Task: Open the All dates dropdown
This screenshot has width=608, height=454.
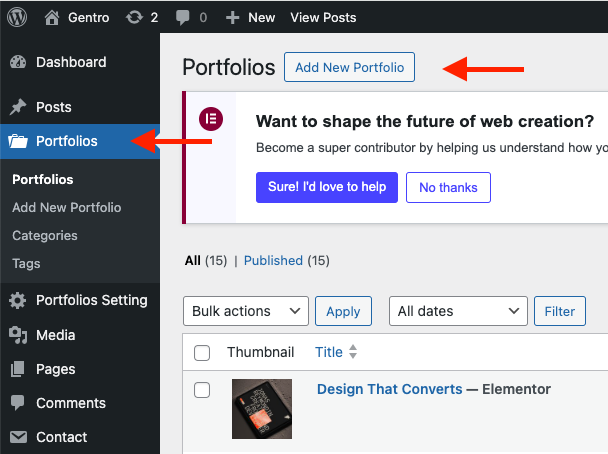Action: point(458,311)
